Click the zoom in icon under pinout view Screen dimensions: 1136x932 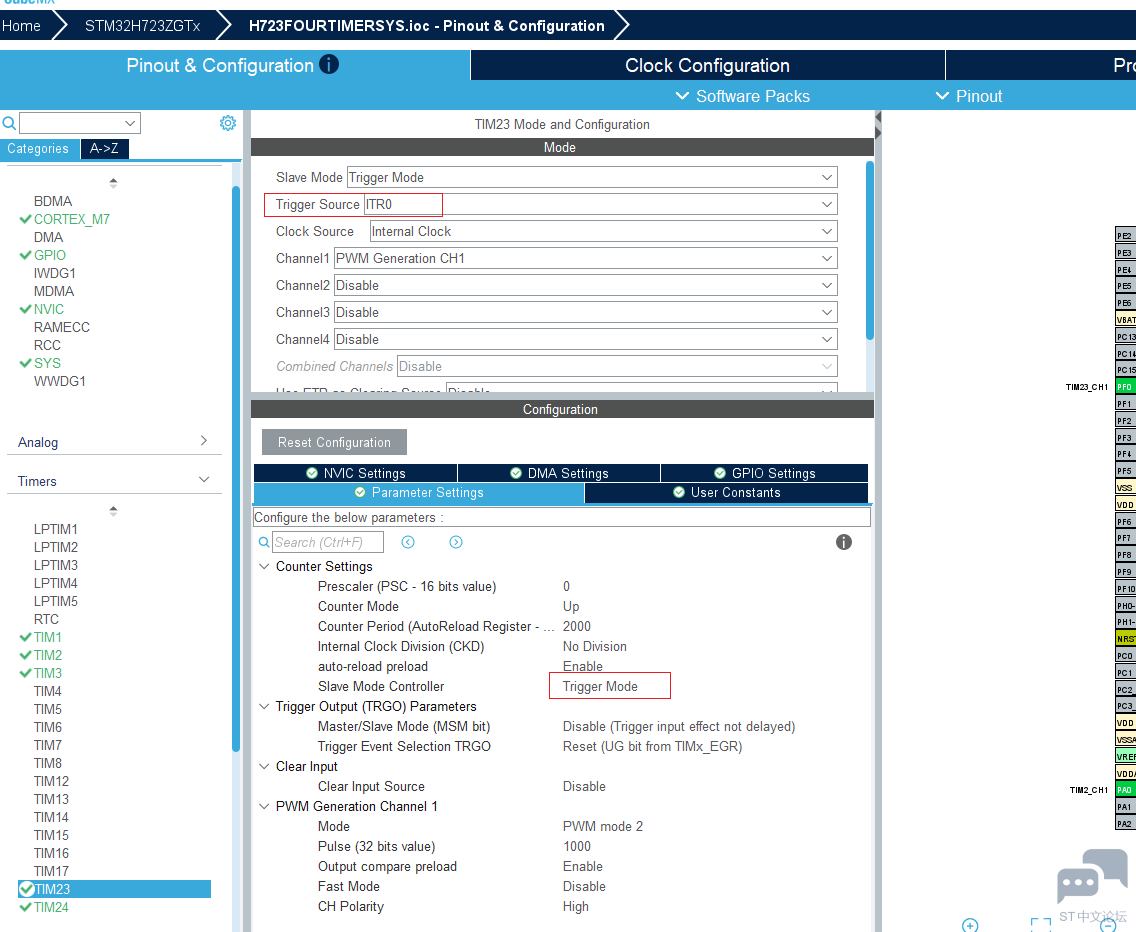tap(970, 925)
